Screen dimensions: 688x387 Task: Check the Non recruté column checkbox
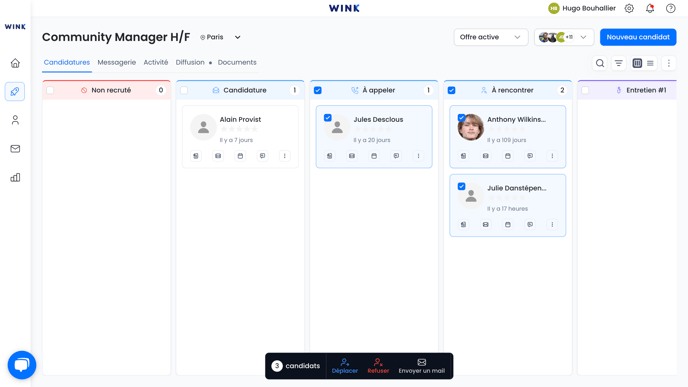[x=50, y=90]
